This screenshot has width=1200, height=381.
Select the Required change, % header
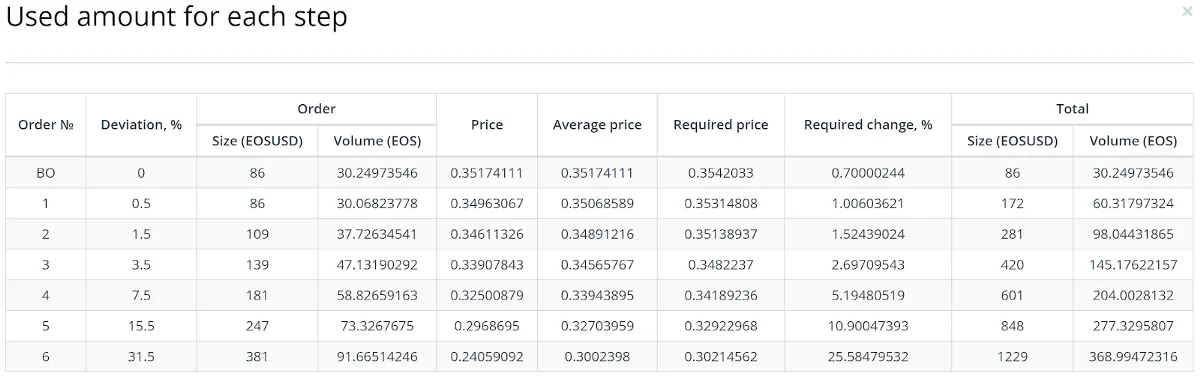868,125
